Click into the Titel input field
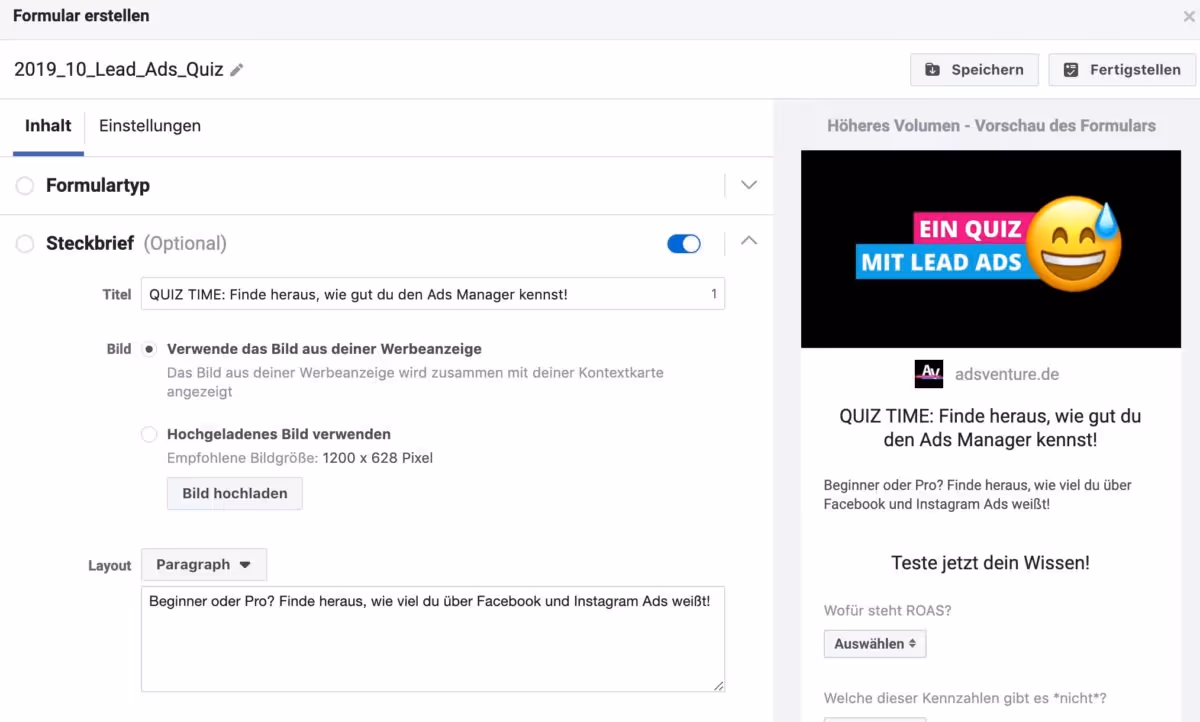The height and width of the screenshot is (722, 1200). [x=433, y=294]
